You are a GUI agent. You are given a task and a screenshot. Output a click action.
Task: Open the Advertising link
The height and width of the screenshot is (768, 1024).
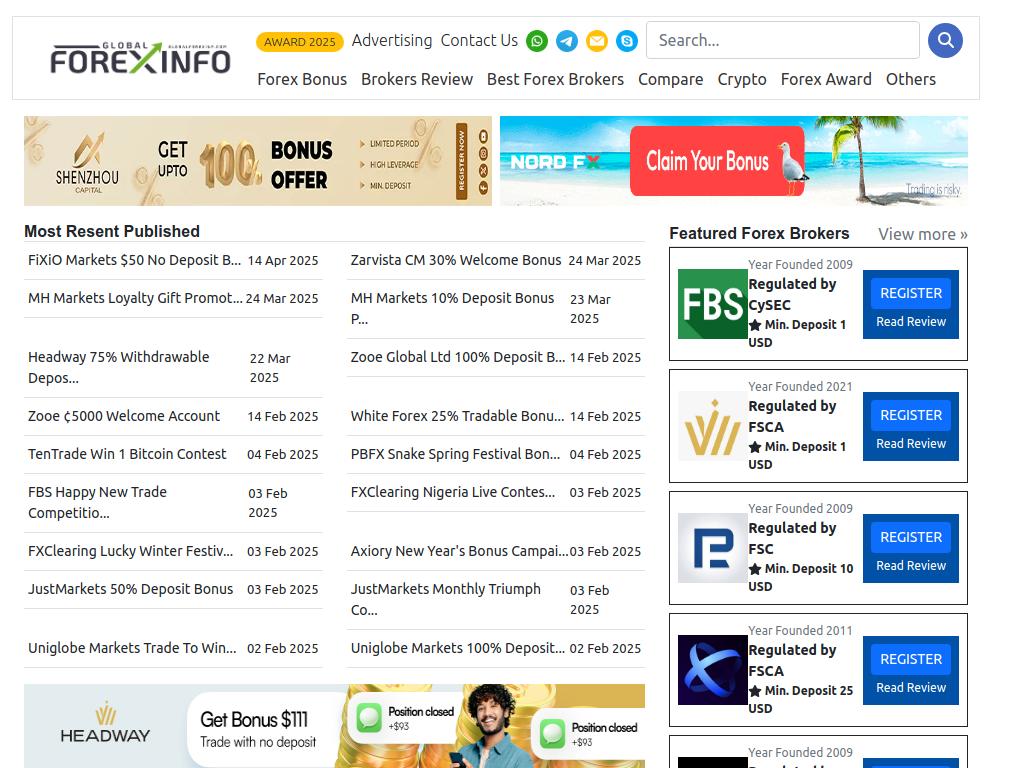click(x=392, y=40)
